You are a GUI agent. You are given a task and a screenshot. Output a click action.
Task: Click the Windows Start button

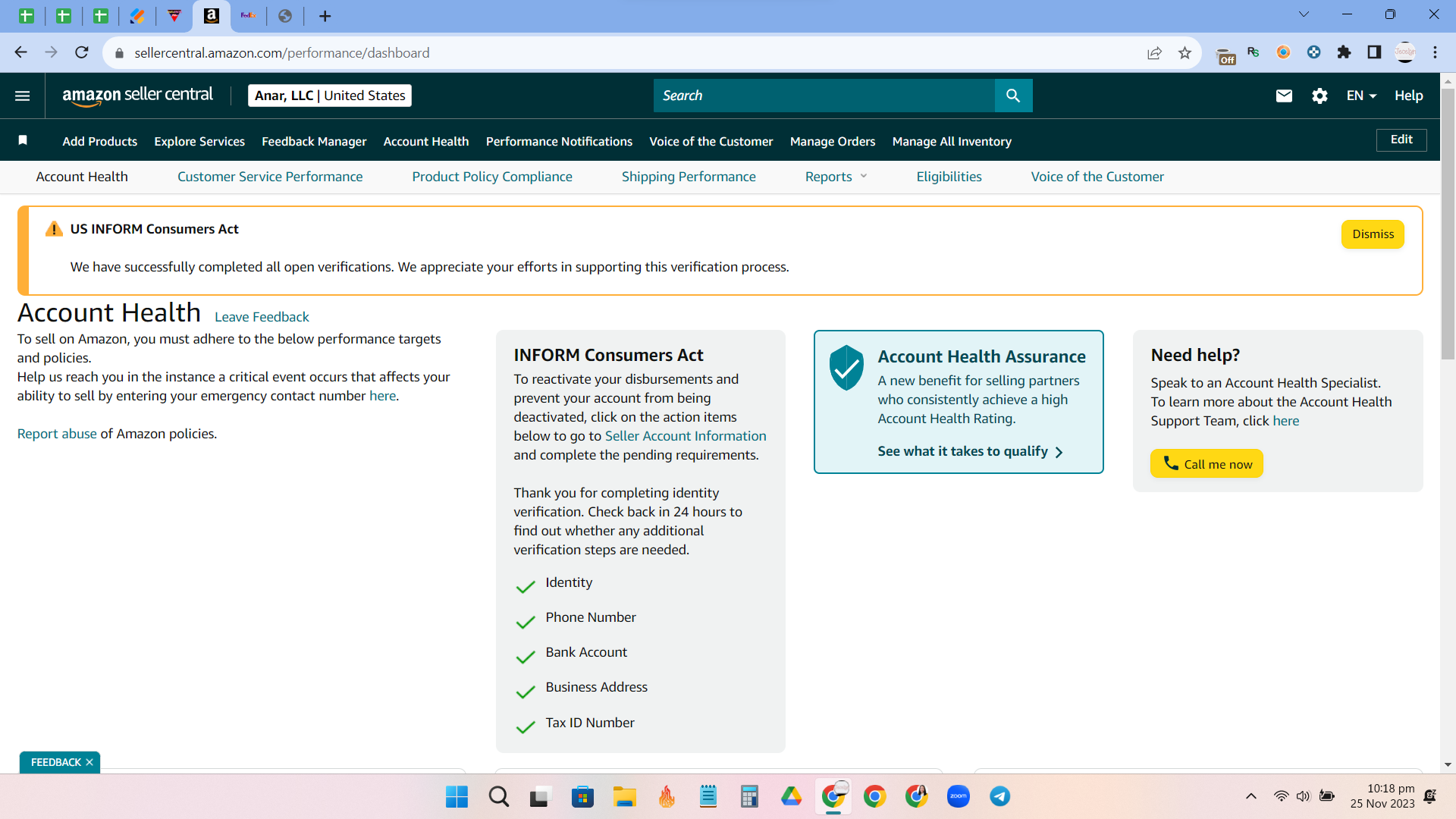457,796
